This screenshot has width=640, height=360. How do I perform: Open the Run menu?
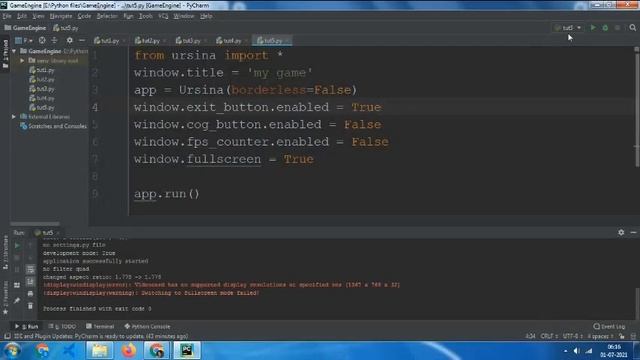tap(128, 16)
